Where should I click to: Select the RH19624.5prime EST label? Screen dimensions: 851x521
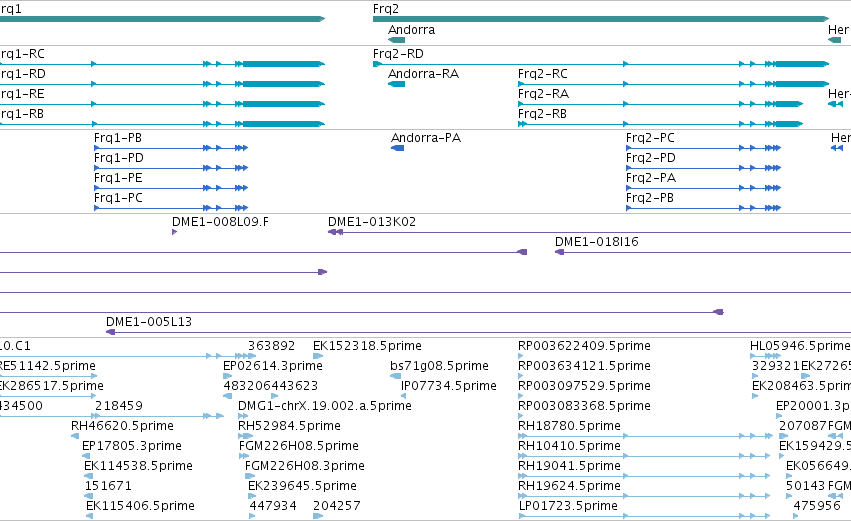click(x=569, y=486)
